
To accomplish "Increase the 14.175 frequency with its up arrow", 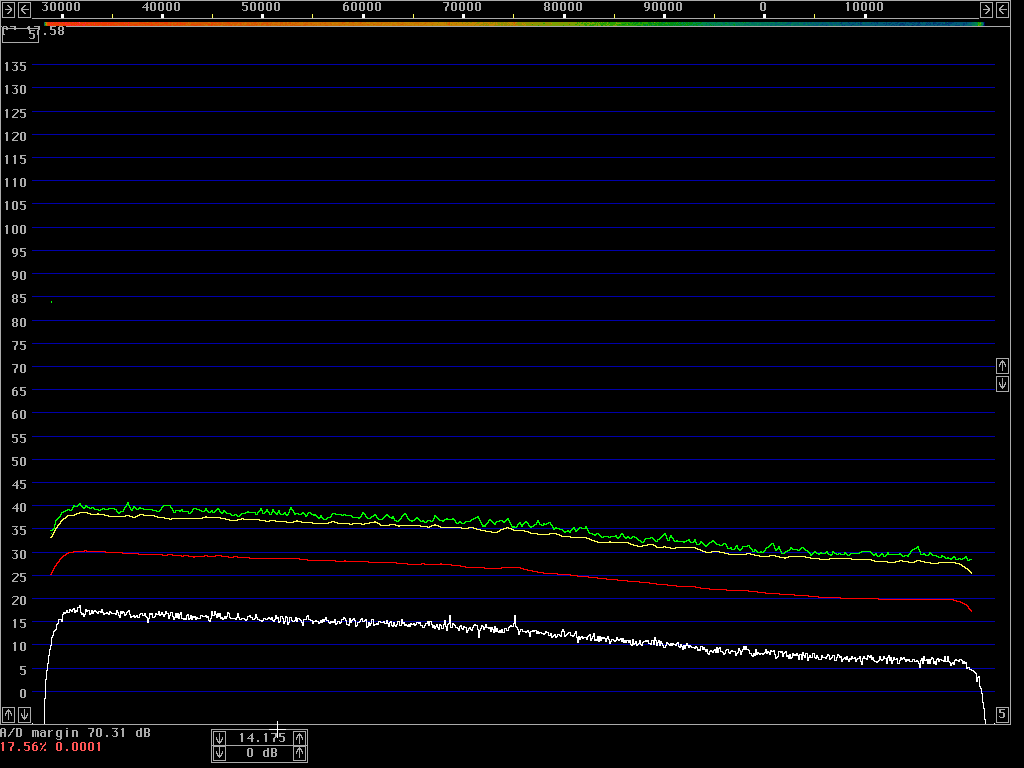I will (x=300, y=738).
